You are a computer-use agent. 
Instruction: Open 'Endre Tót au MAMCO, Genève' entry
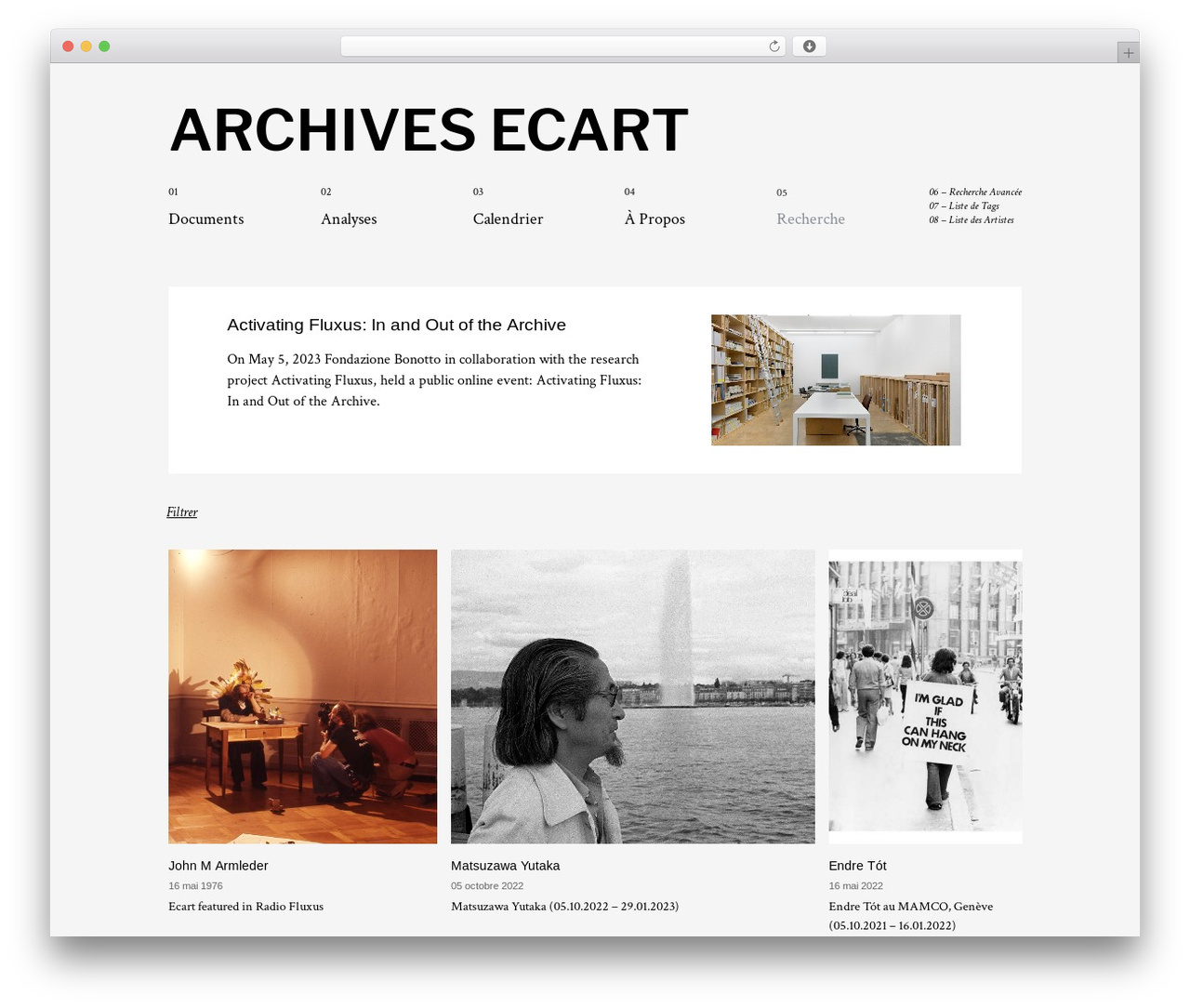[x=911, y=916]
